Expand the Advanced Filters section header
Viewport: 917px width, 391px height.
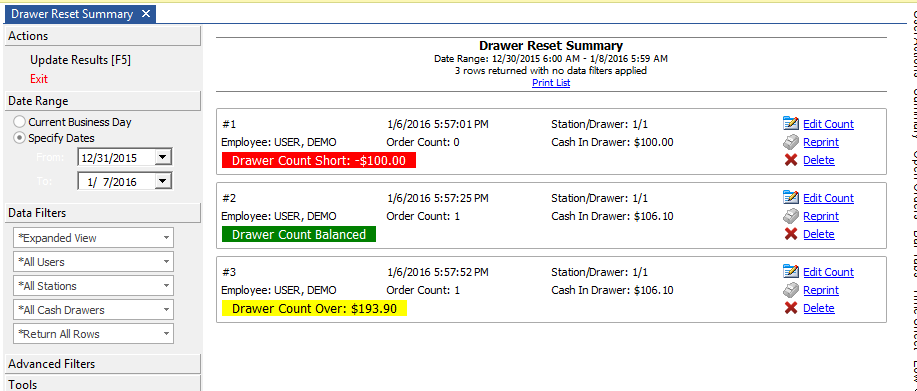102,364
